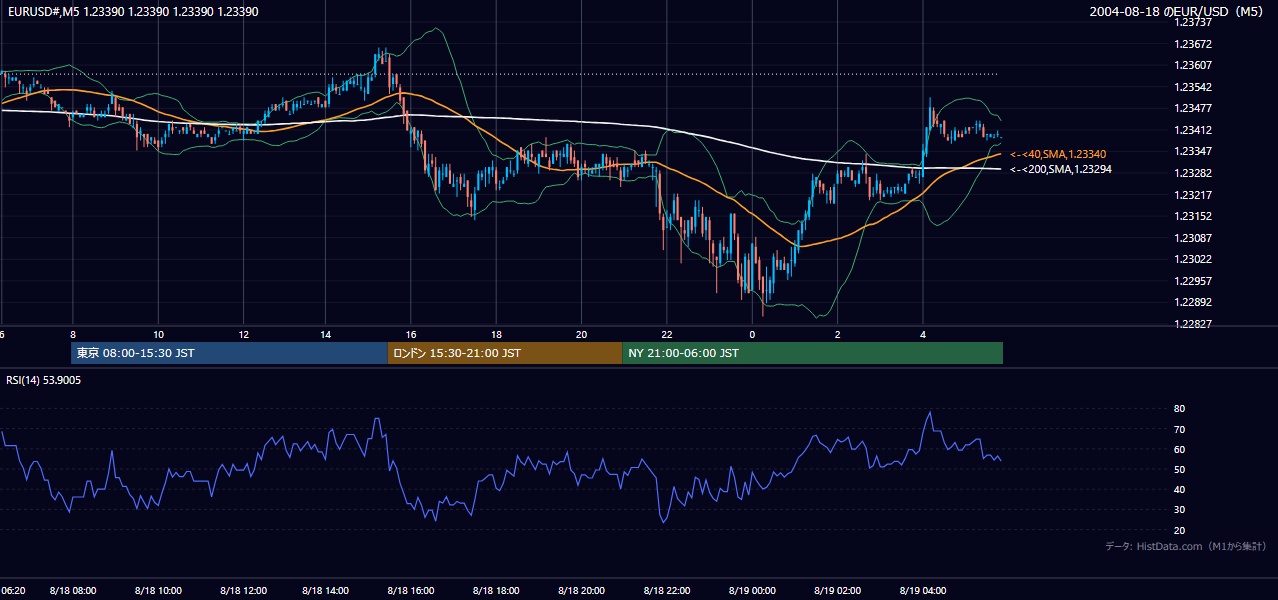1278x600 pixels.
Task: Click price level 1.23607 on axis
Action: pyautogui.click(x=1195, y=65)
